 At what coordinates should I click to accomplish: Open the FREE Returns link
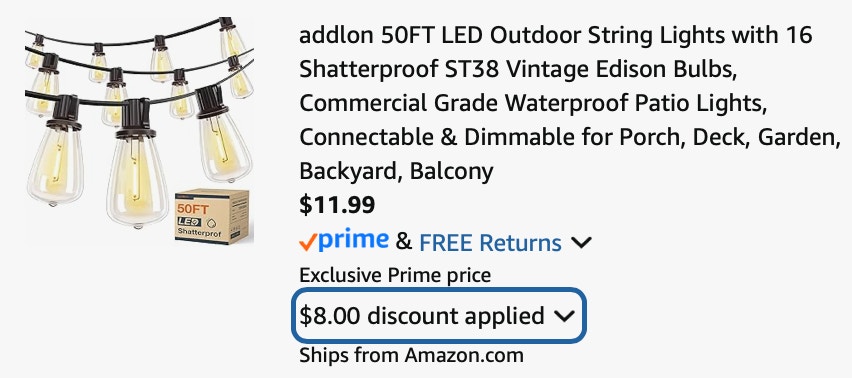490,242
